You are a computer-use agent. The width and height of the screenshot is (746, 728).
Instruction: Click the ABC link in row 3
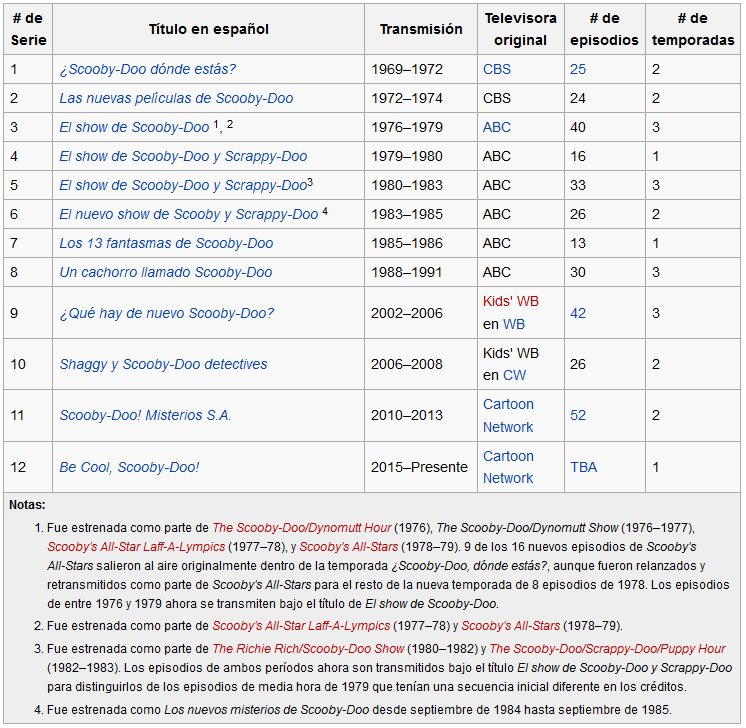[497, 128]
